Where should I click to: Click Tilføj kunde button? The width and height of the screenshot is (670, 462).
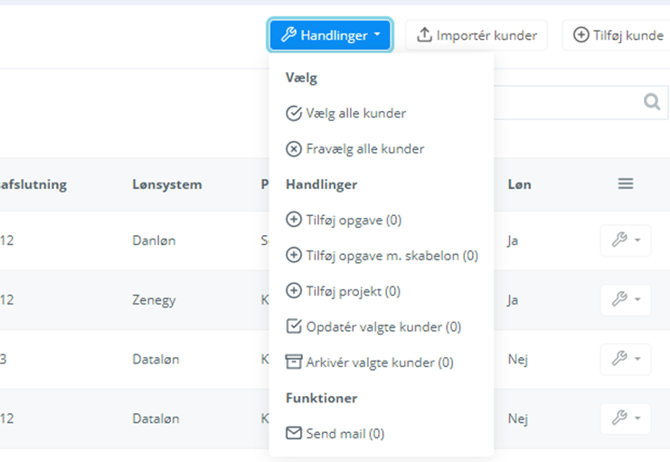point(617,35)
